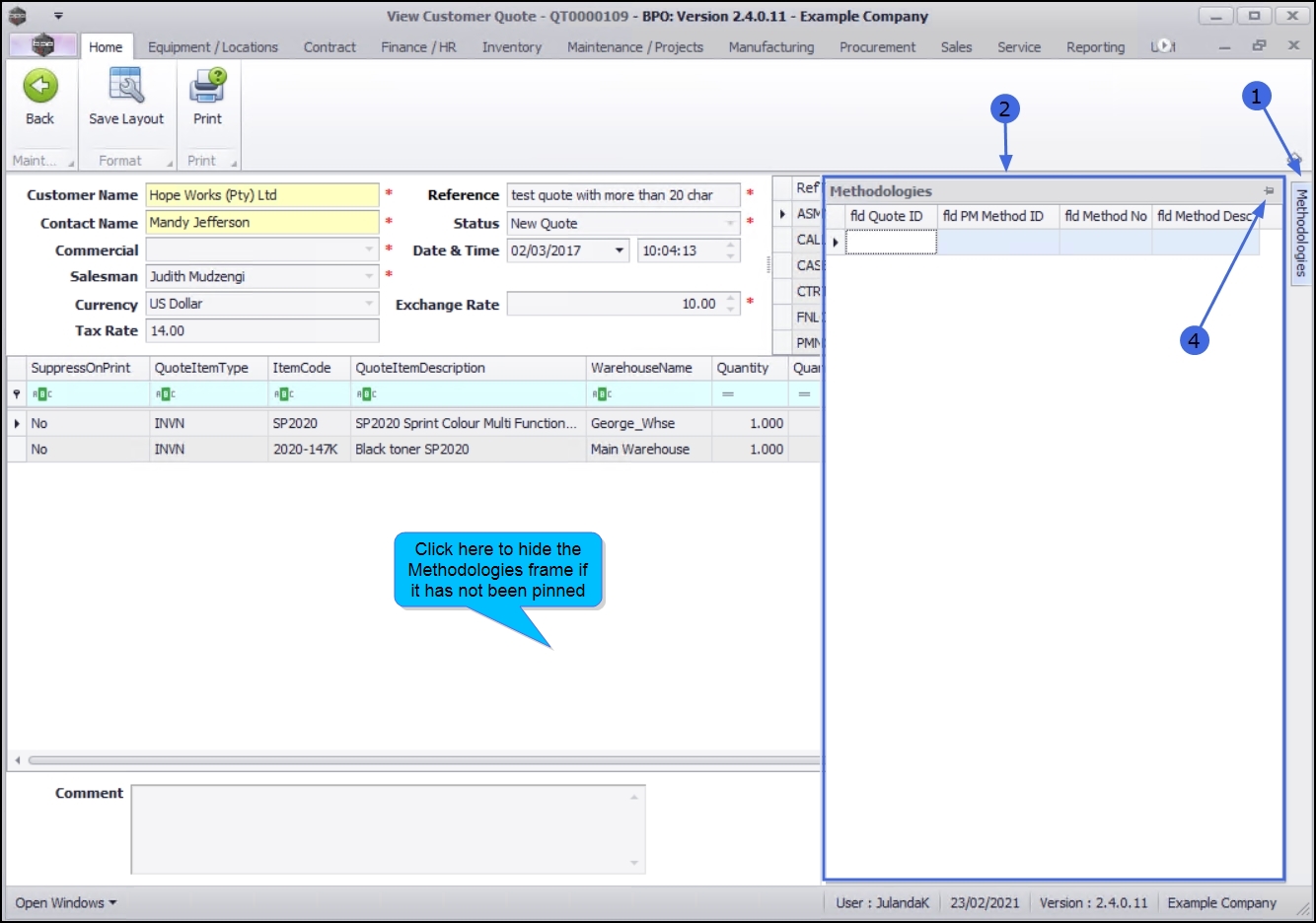
Task: Expand the Commercial dropdown
Action: pyautogui.click(x=370, y=249)
